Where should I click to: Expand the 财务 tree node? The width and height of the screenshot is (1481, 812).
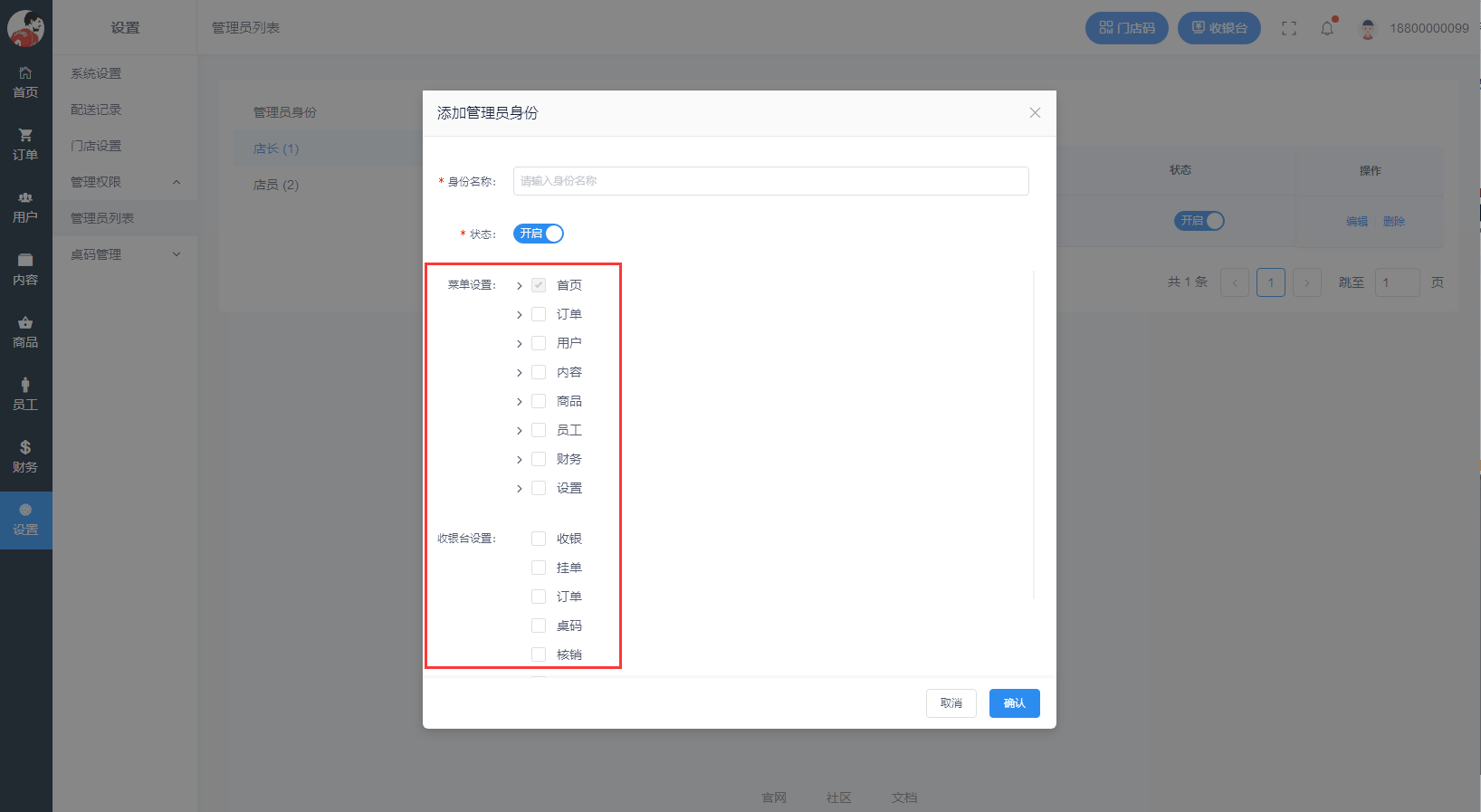[519, 460]
